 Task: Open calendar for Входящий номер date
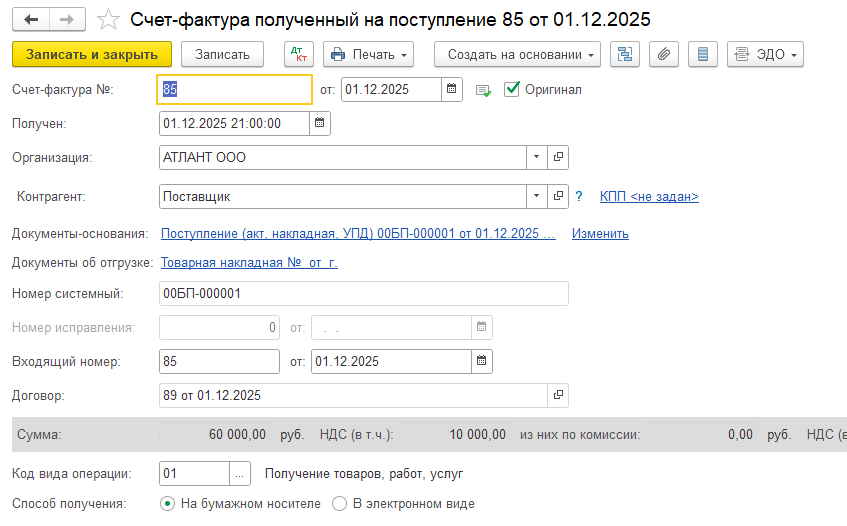(x=481, y=361)
